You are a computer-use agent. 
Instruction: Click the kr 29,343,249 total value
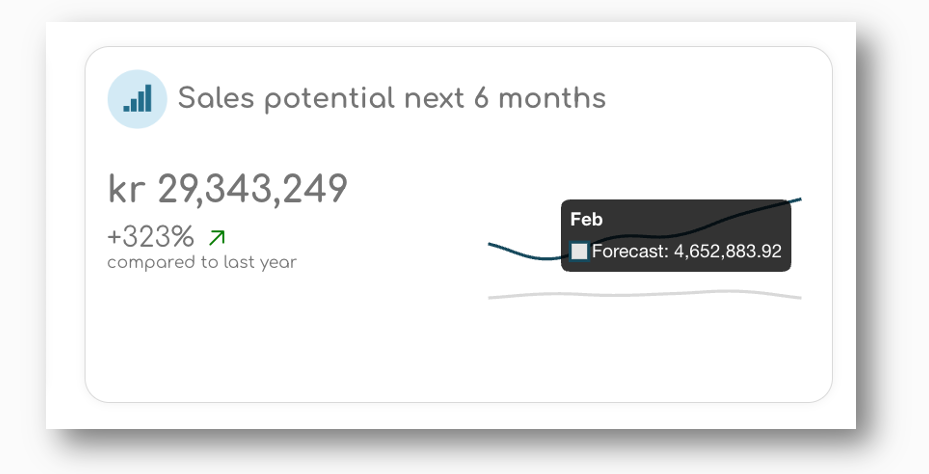(x=228, y=189)
